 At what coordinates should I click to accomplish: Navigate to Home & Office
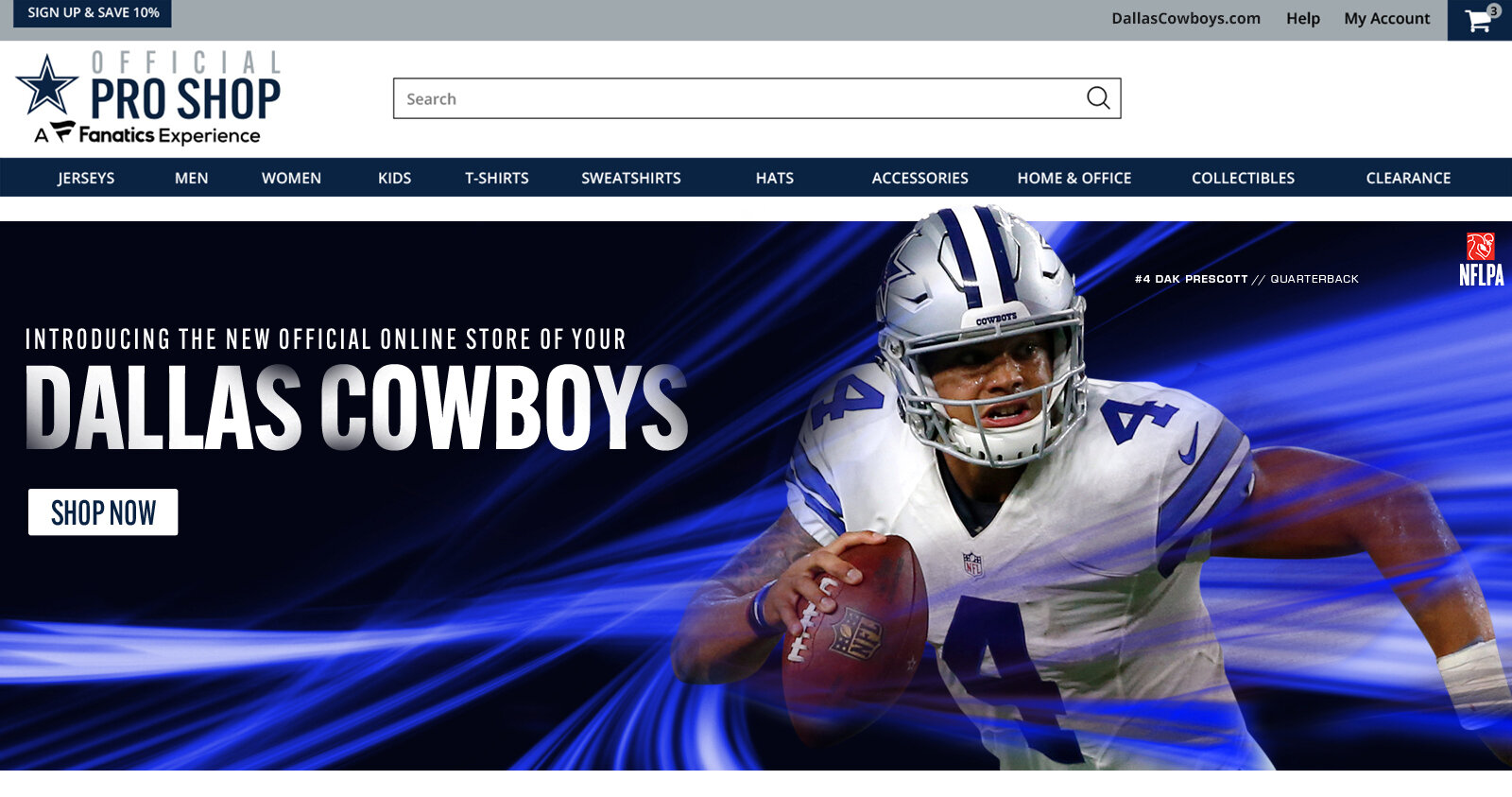(1074, 178)
